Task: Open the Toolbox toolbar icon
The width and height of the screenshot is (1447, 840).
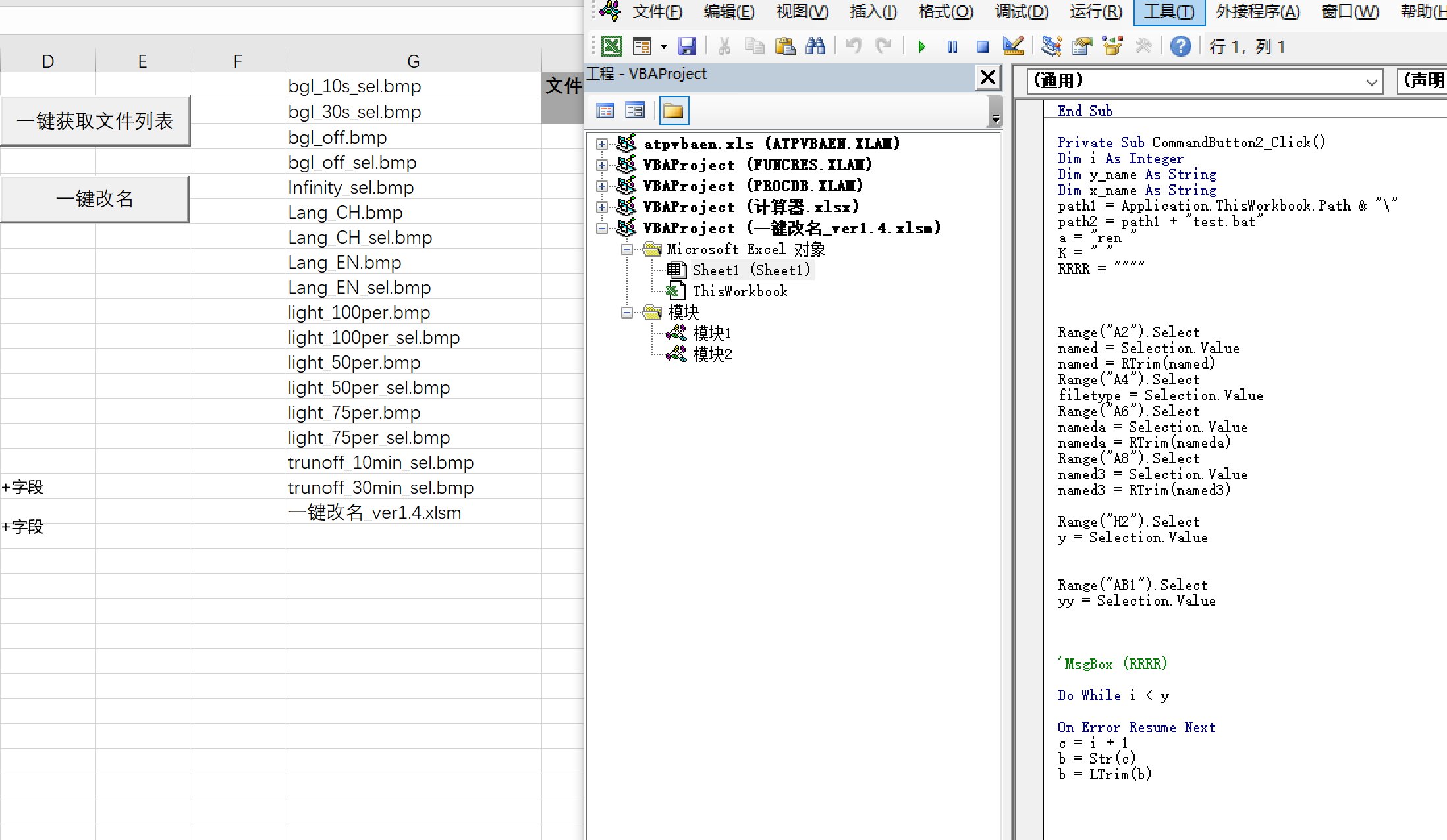Action: click(x=1143, y=46)
